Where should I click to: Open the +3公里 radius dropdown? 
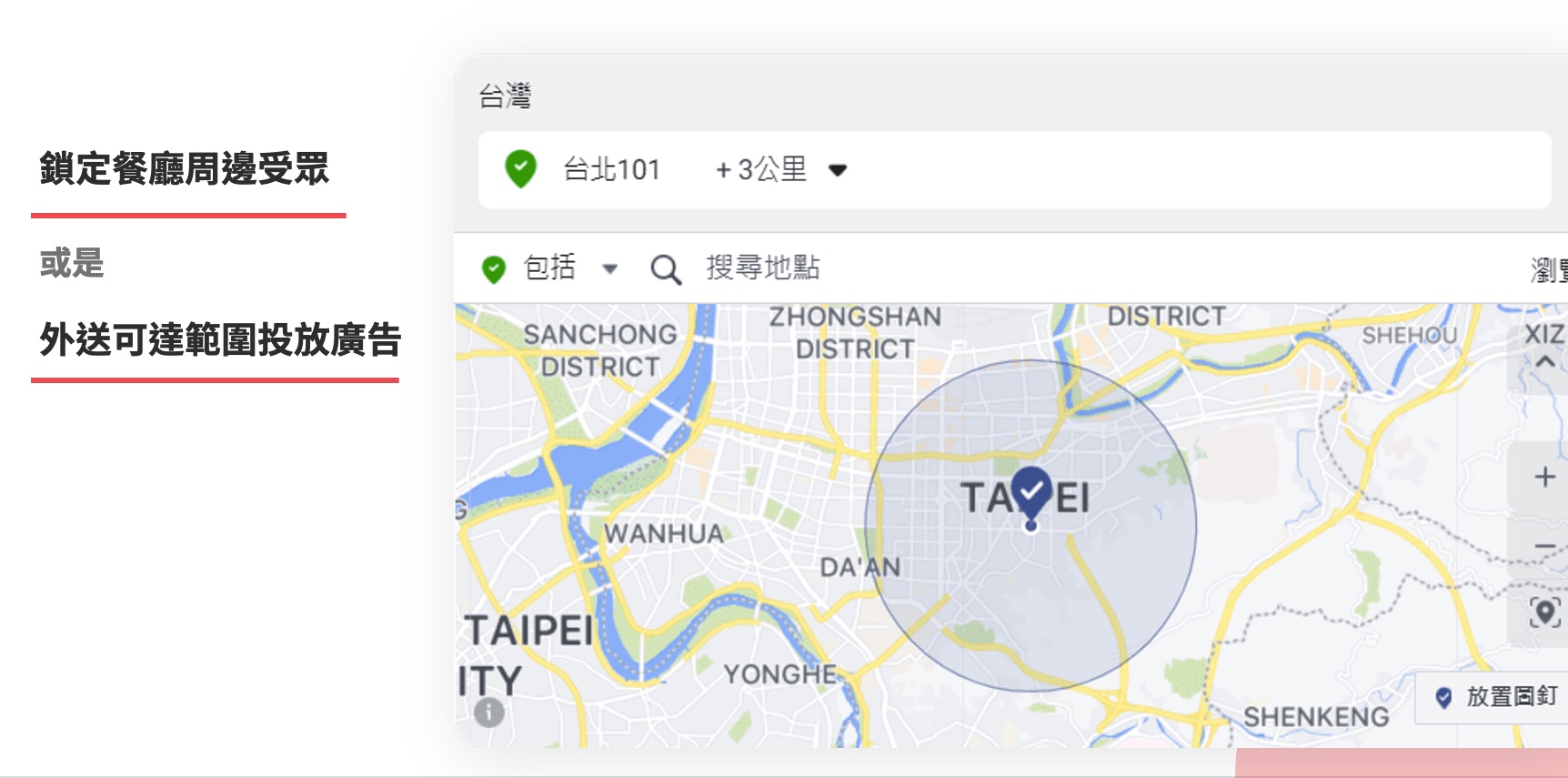coord(781,169)
